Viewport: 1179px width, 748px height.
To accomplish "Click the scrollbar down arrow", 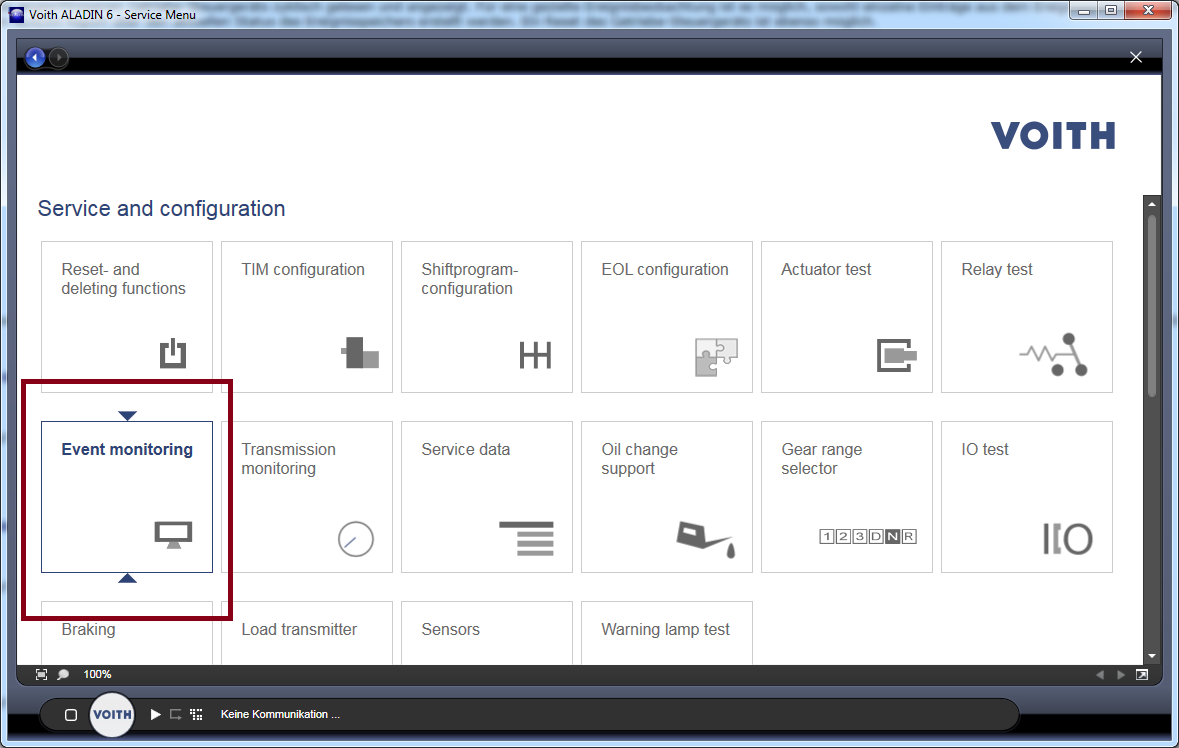I will pyautogui.click(x=1152, y=656).
